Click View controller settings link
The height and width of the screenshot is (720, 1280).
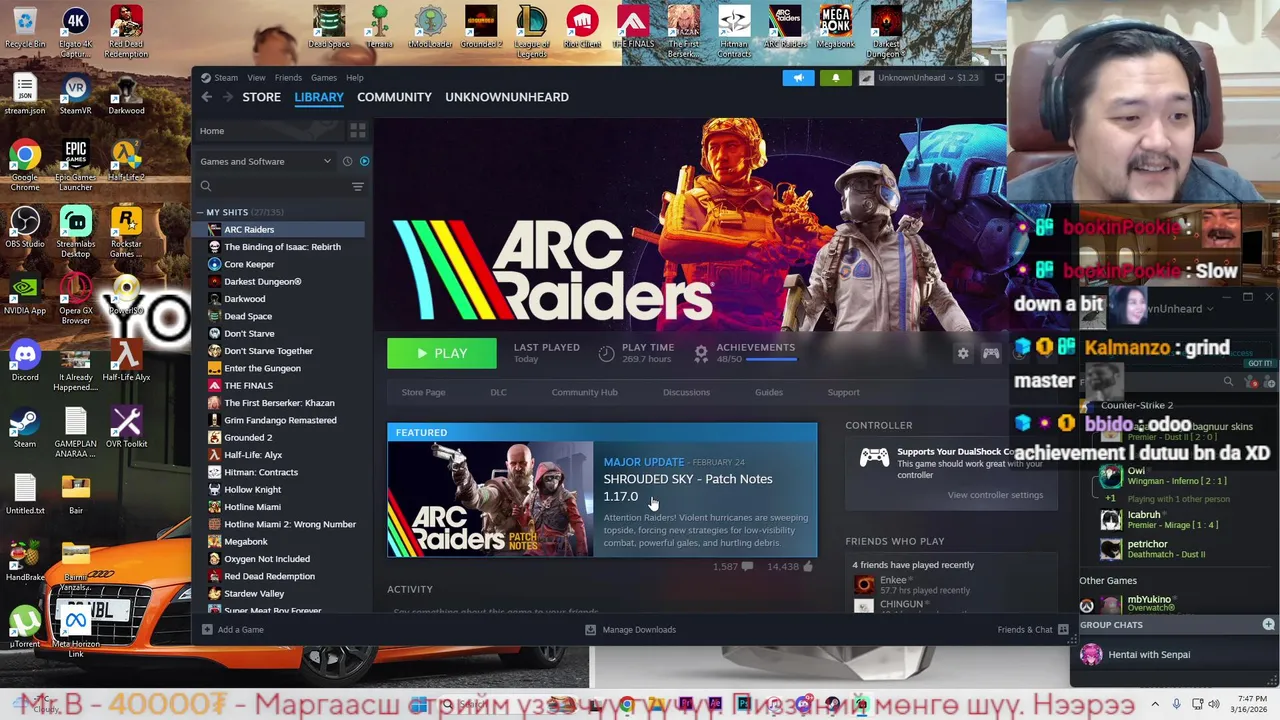click(x=995, y=495)
